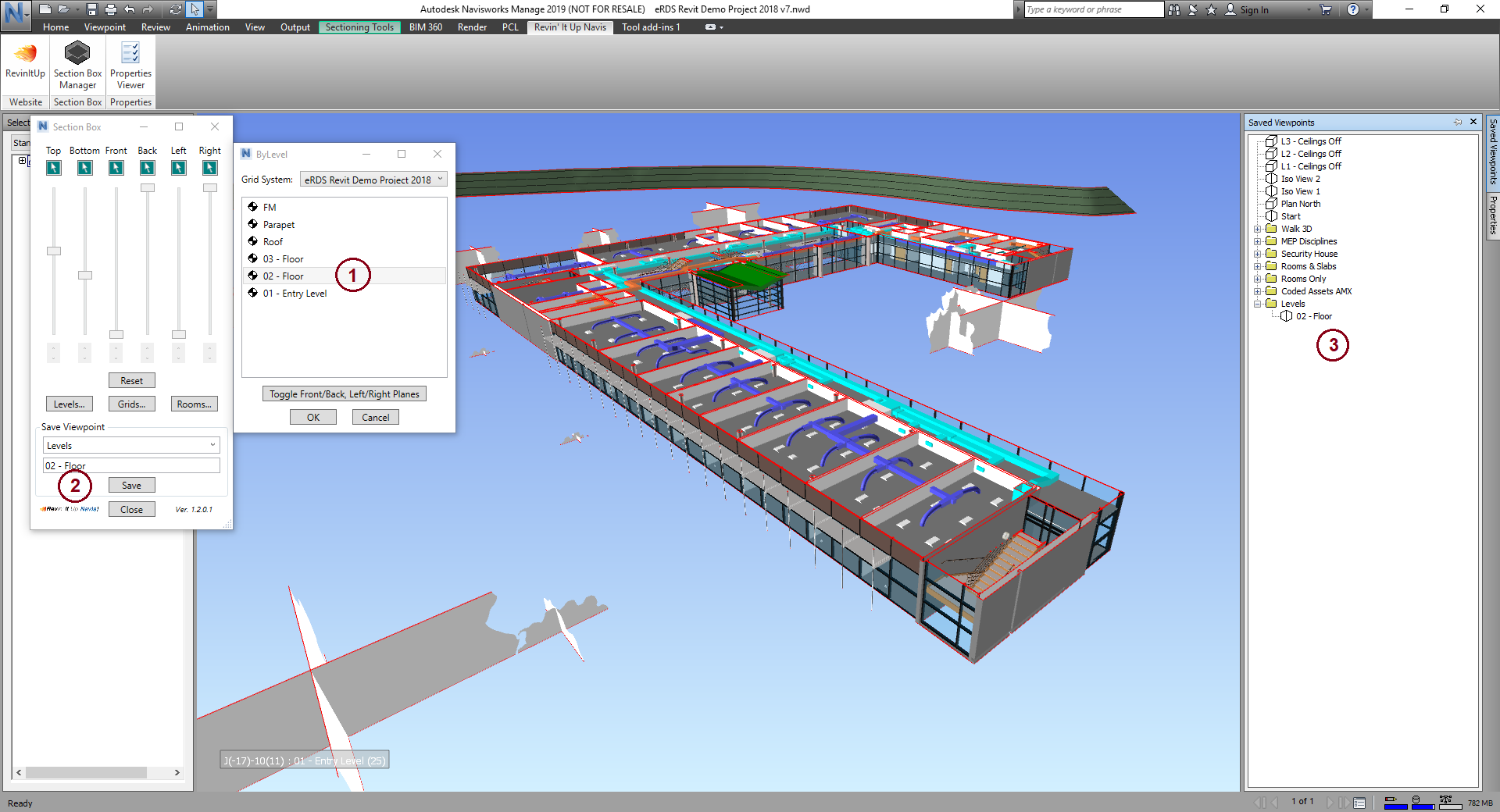Select the Iso View 2 saved viewpoint
Screen dimensions: 1500x812
click(x=1300, y=179)
